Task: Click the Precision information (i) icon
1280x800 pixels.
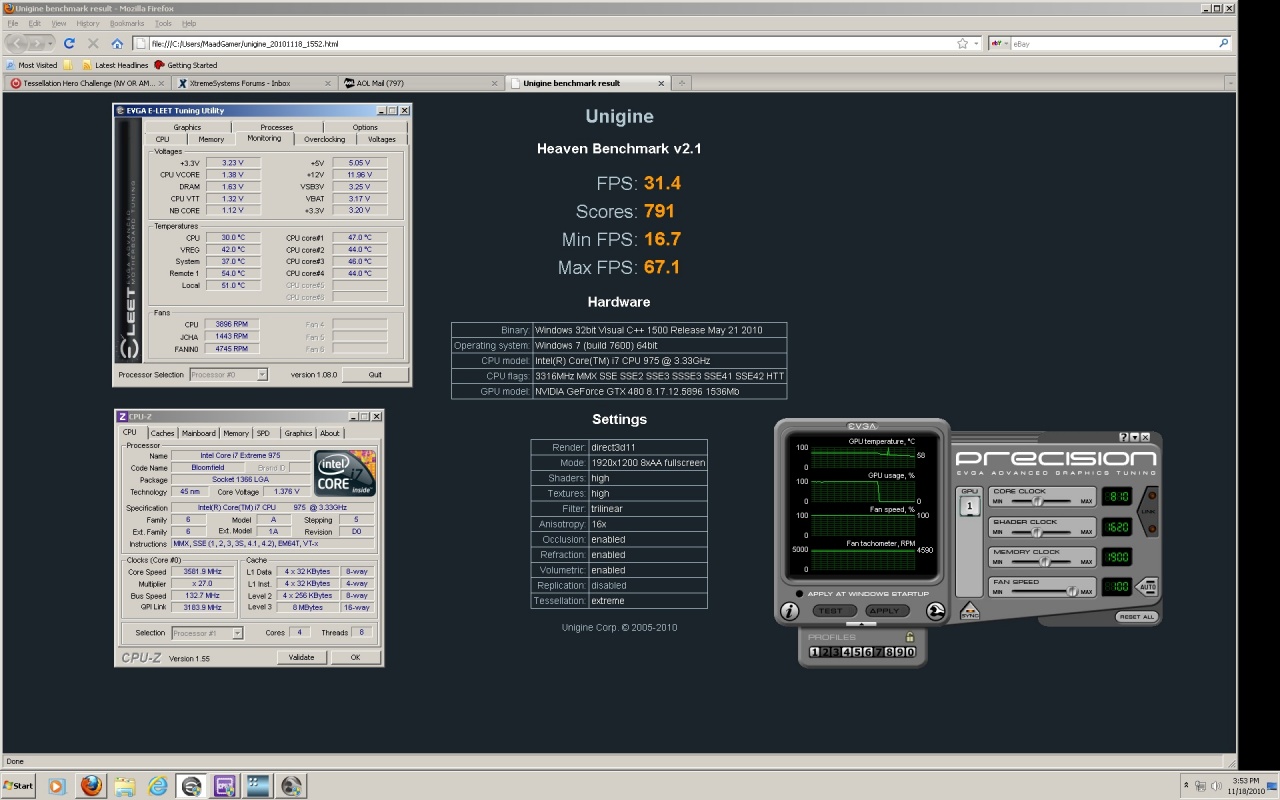Action: 790,611
